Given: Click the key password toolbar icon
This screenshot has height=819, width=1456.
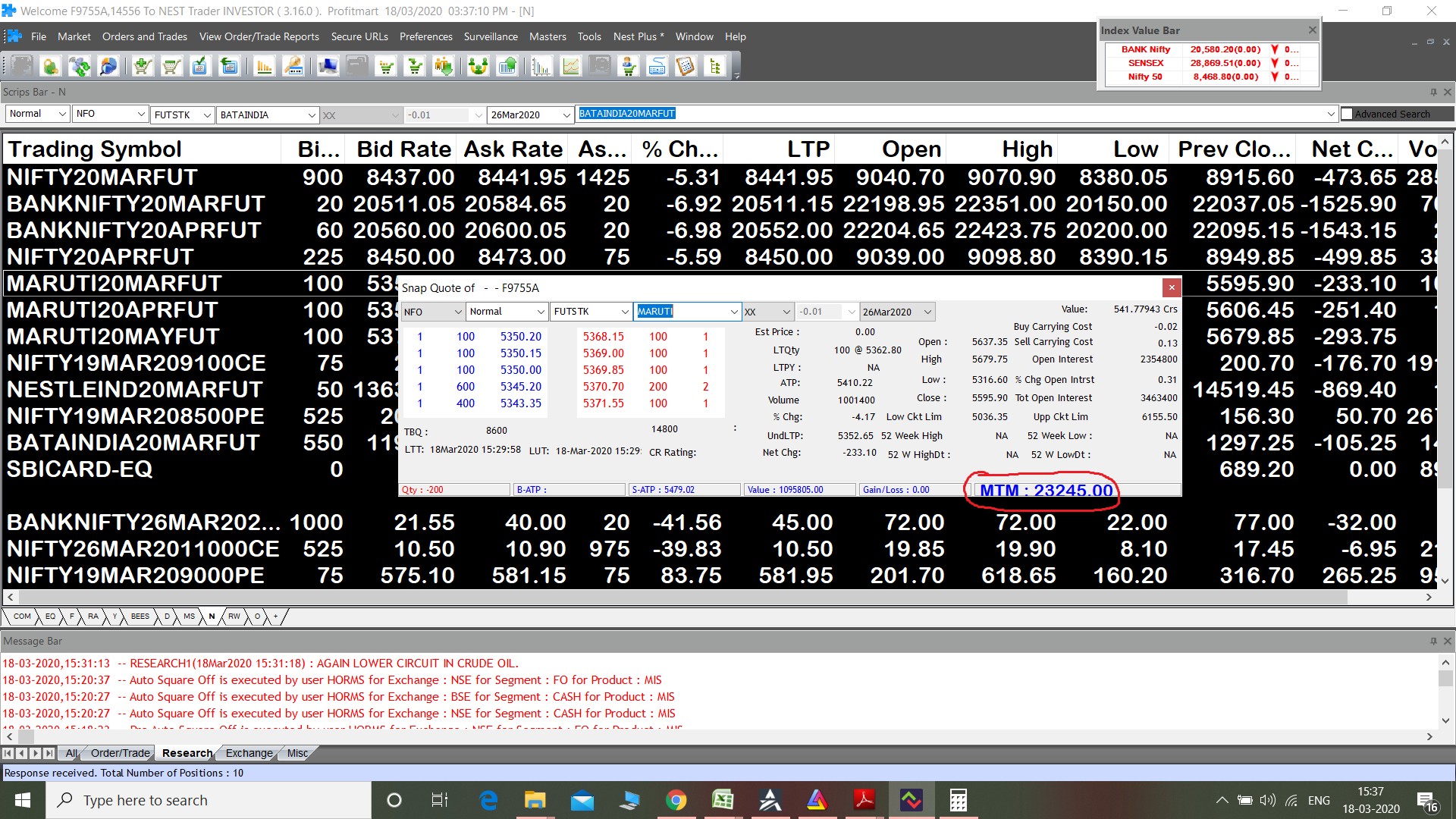Looking at the screenshot, I should pos(293,67).
